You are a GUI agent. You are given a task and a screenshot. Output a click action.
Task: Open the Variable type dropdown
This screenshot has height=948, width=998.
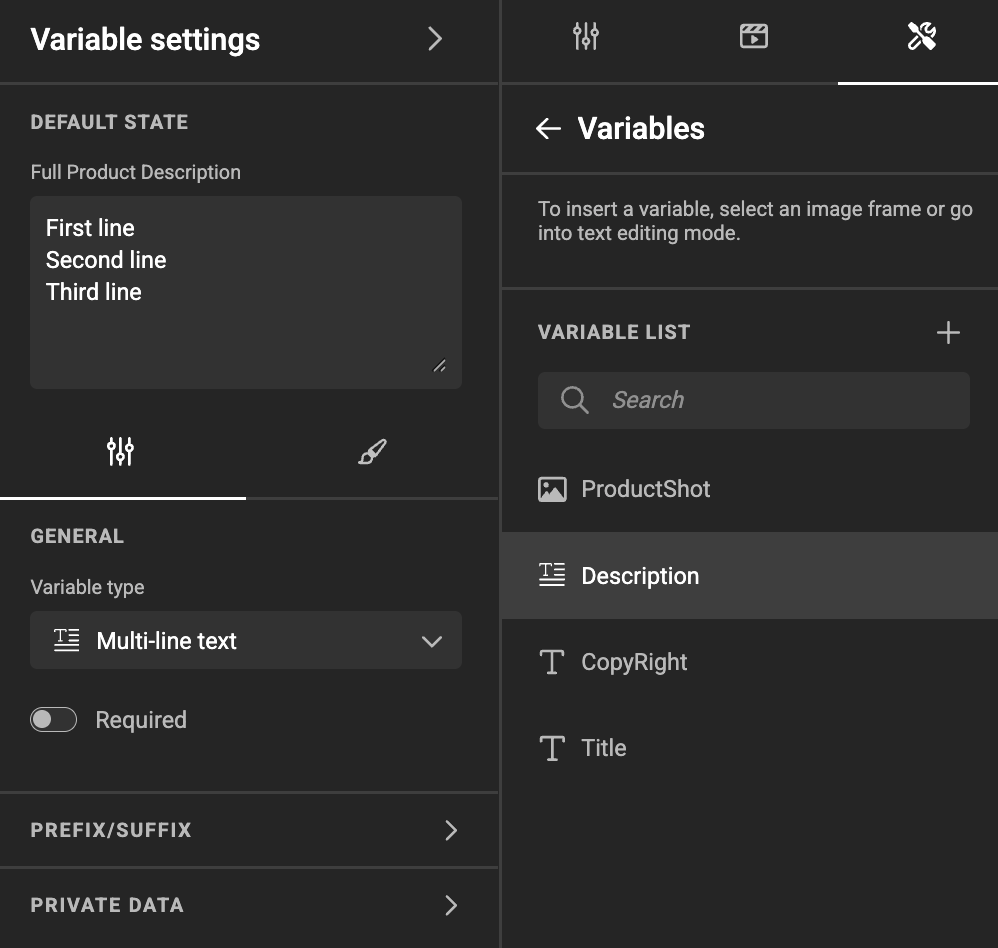click(246, 640)
